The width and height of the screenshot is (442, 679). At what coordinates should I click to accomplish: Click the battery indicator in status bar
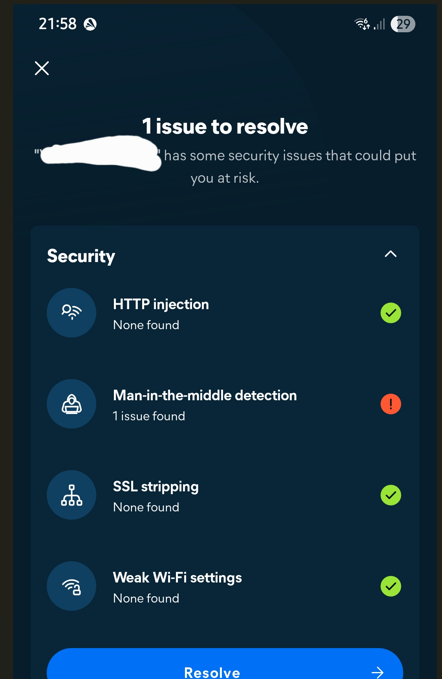pyautogui.click(x=403, y=24)
